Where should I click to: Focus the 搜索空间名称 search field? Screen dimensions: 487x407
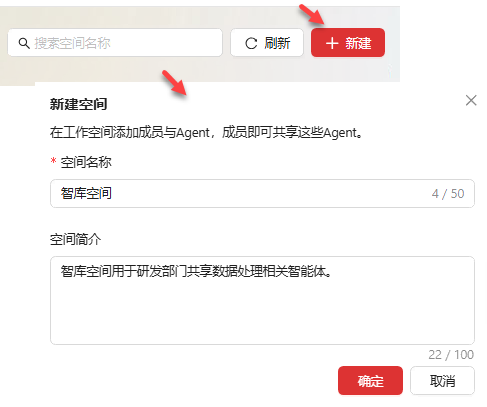115,43
